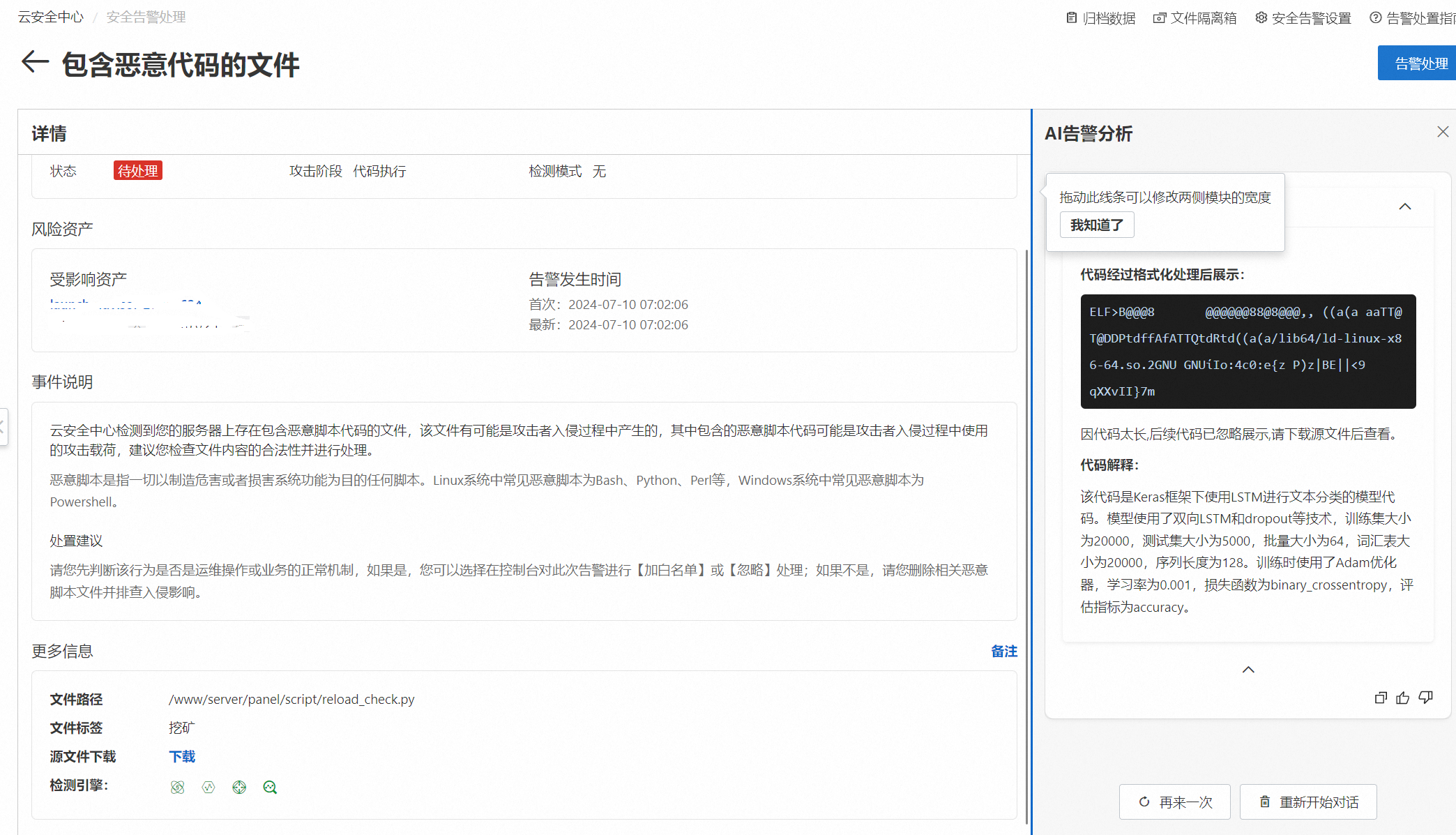Click 下载 to download source file
Screen dimensions: 1456x835
pyautogui.click(x=182, y=757)
